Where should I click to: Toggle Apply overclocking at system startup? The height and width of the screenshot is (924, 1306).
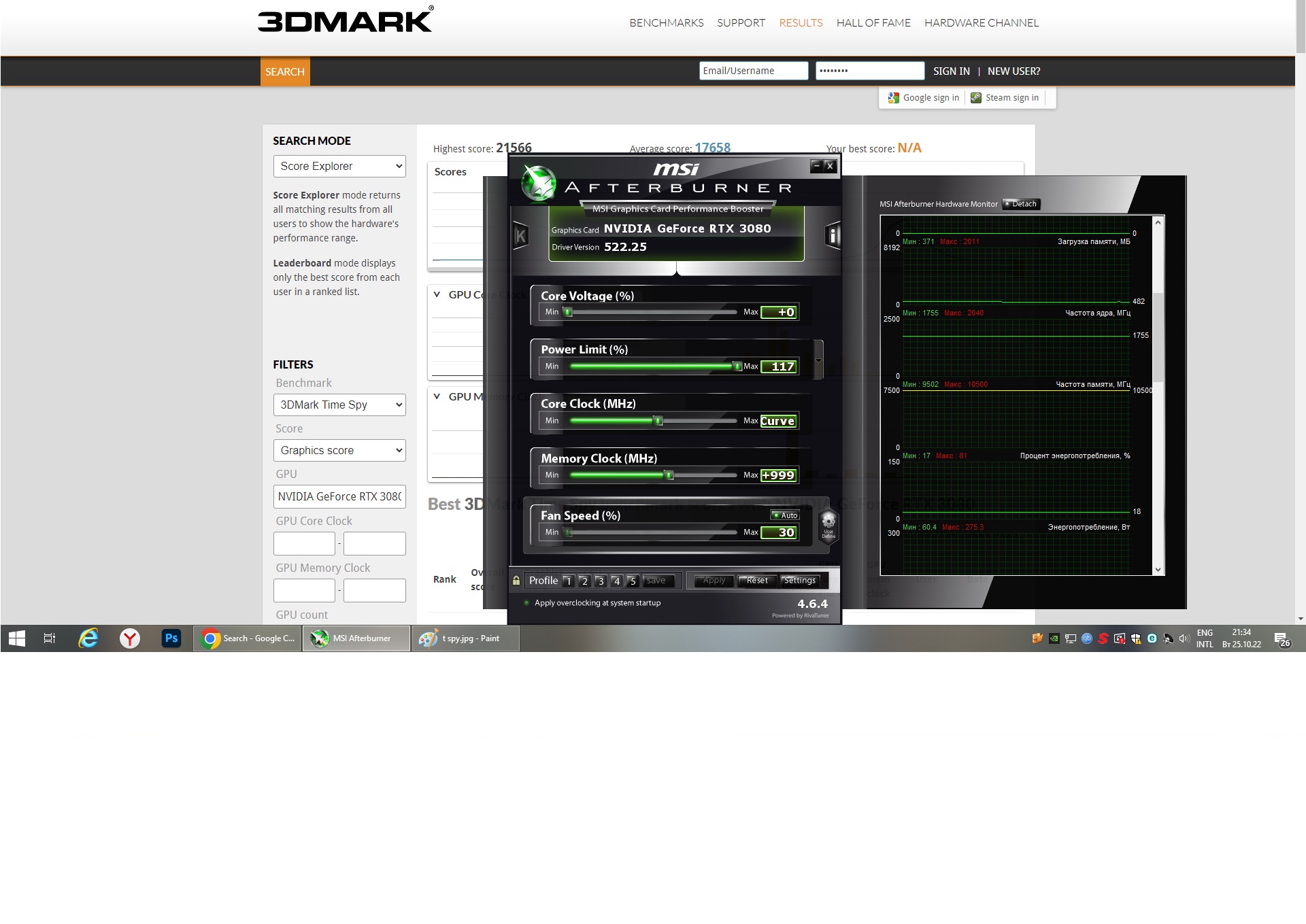(x=526, y=603)
